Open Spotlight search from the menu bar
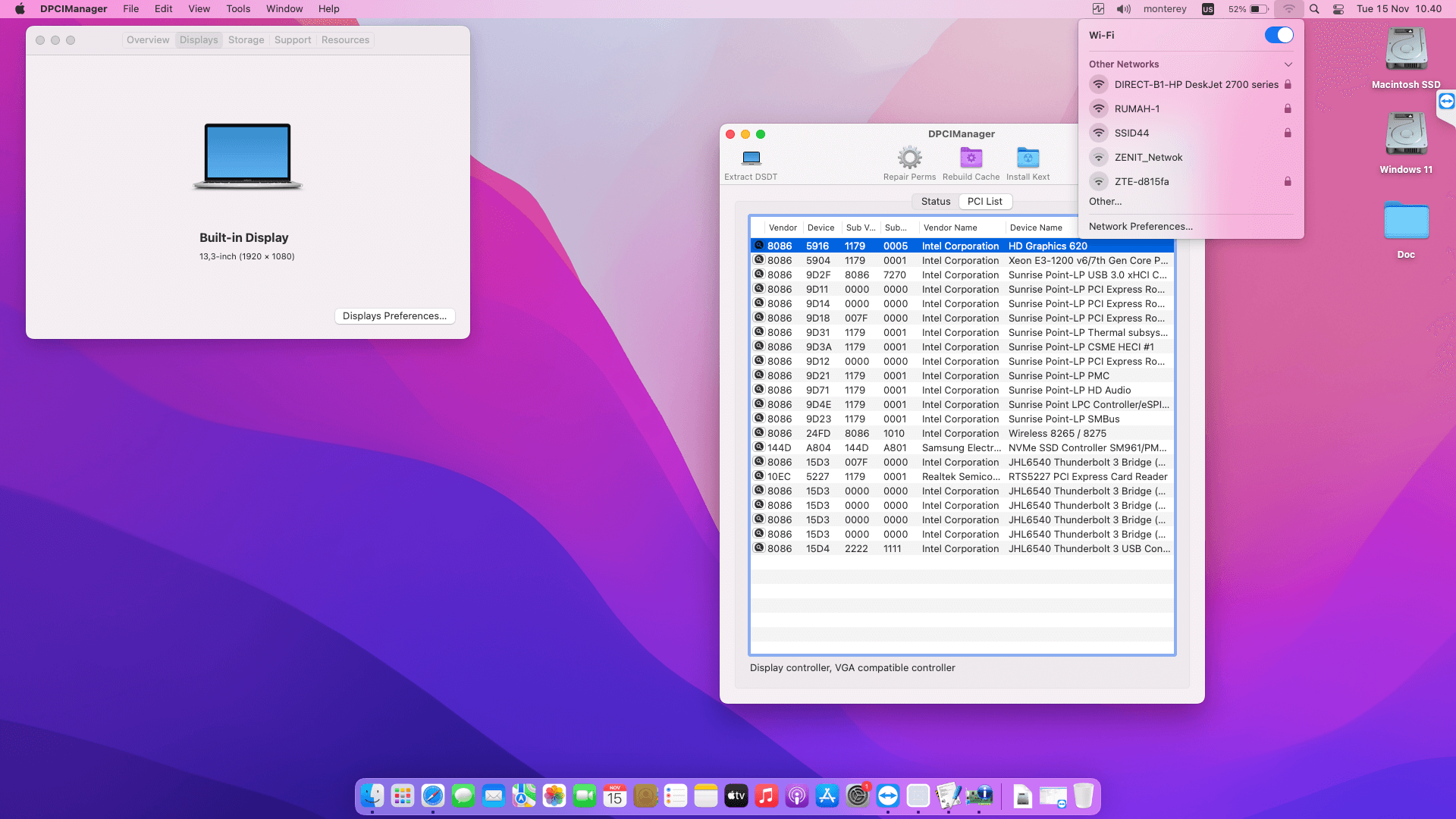 tap(1314, 9)
